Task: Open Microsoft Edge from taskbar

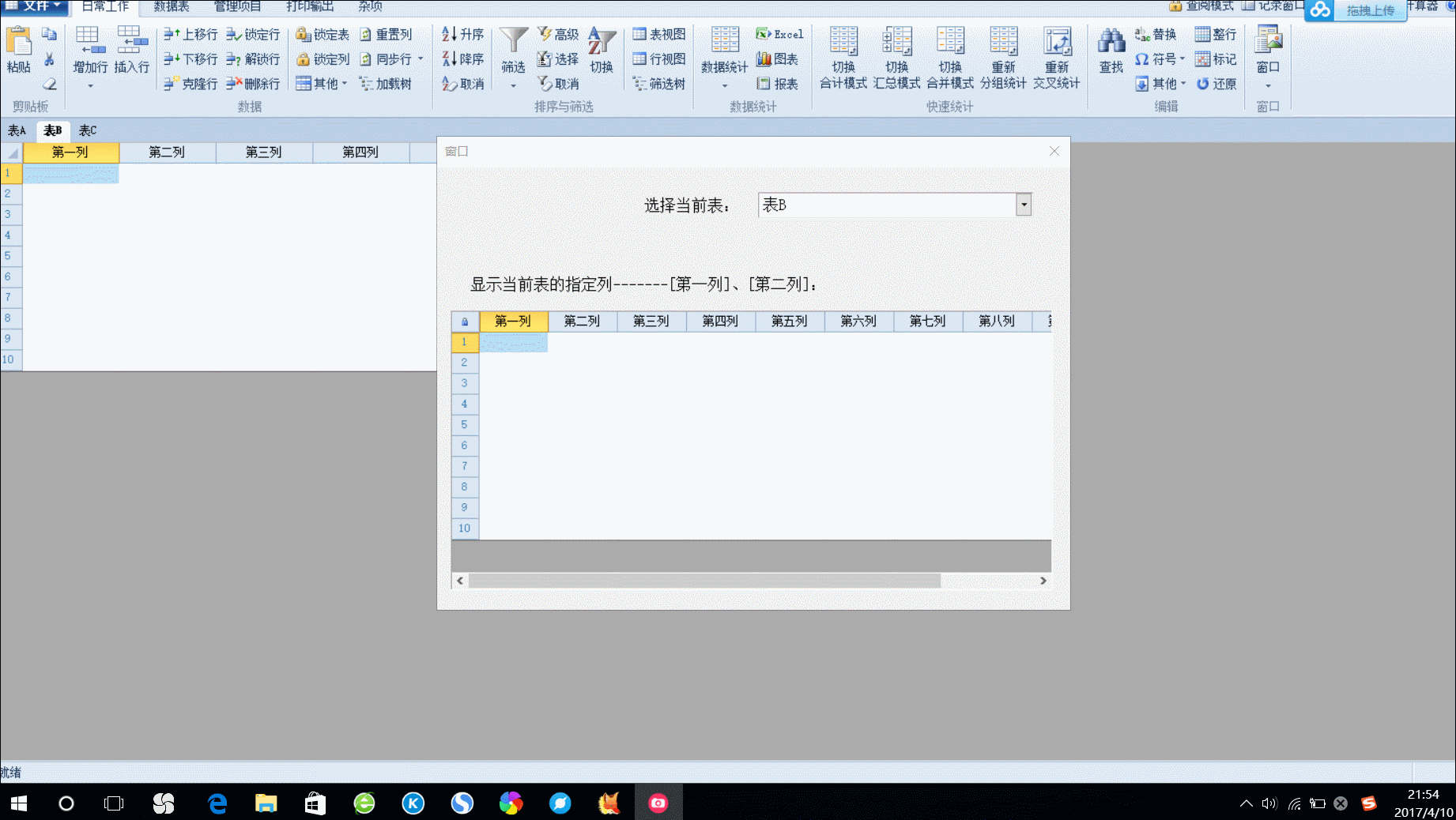Action: (217, 803)
